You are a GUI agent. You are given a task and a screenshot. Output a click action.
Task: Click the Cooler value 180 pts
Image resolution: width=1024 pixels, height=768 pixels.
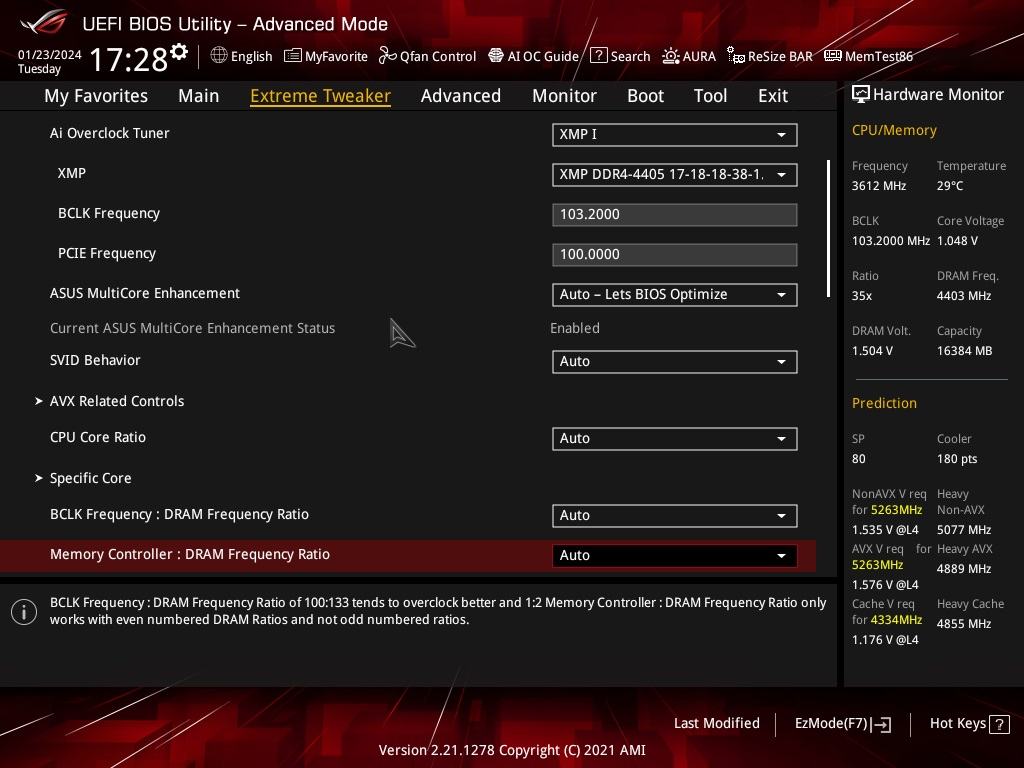[x=957, y=459]
